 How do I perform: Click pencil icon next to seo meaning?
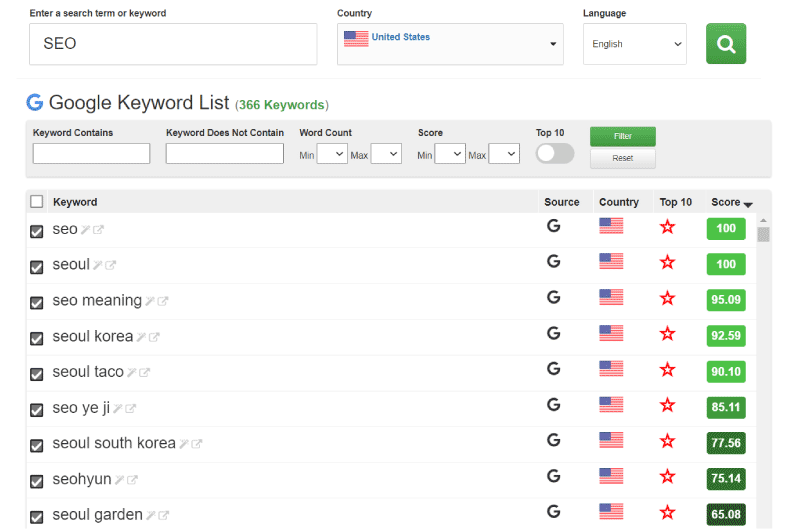coord(149,301)
